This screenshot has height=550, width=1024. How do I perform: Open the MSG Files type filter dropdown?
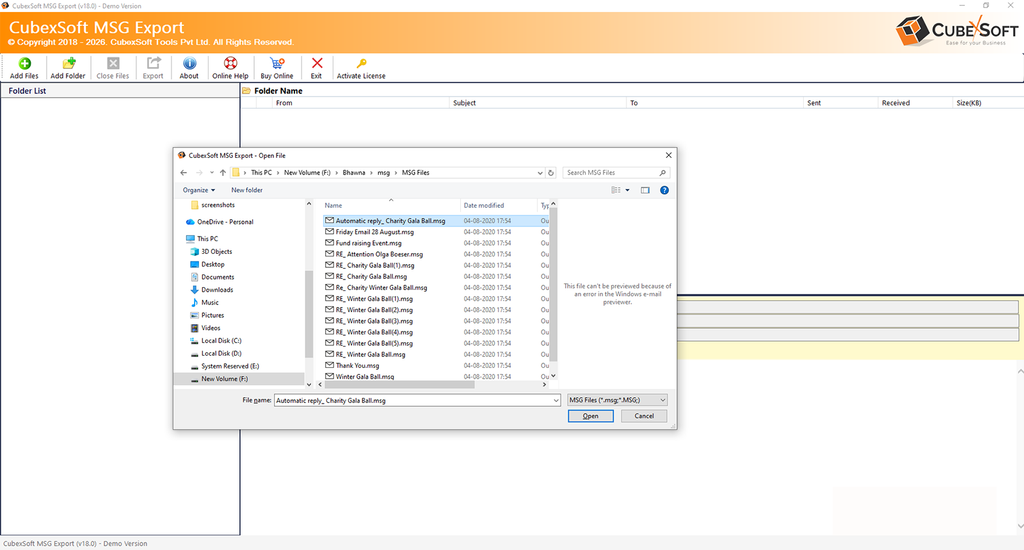point(617,400)
